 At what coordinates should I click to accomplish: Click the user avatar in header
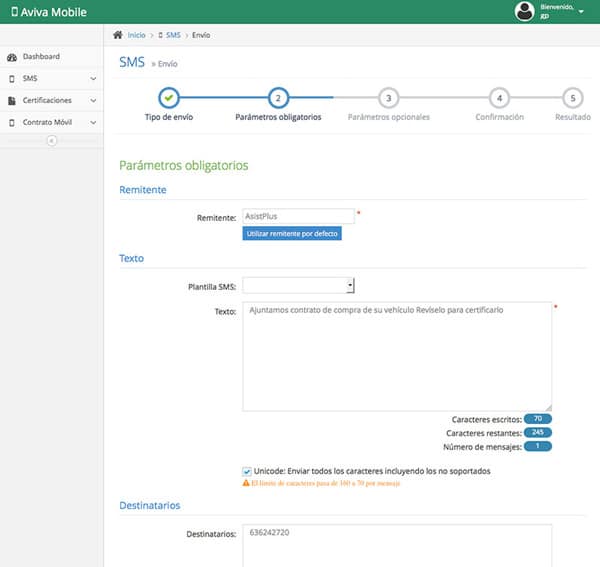point(524,11)
